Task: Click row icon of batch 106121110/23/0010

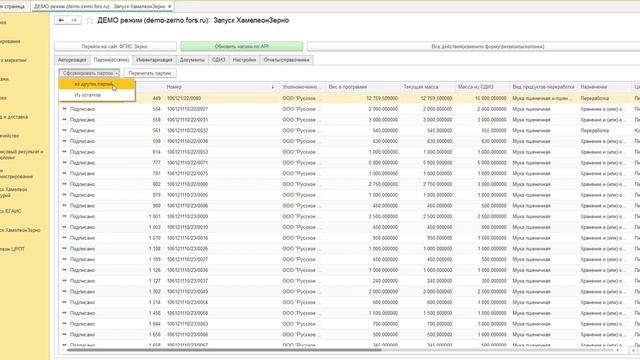Action: (64, 227)
